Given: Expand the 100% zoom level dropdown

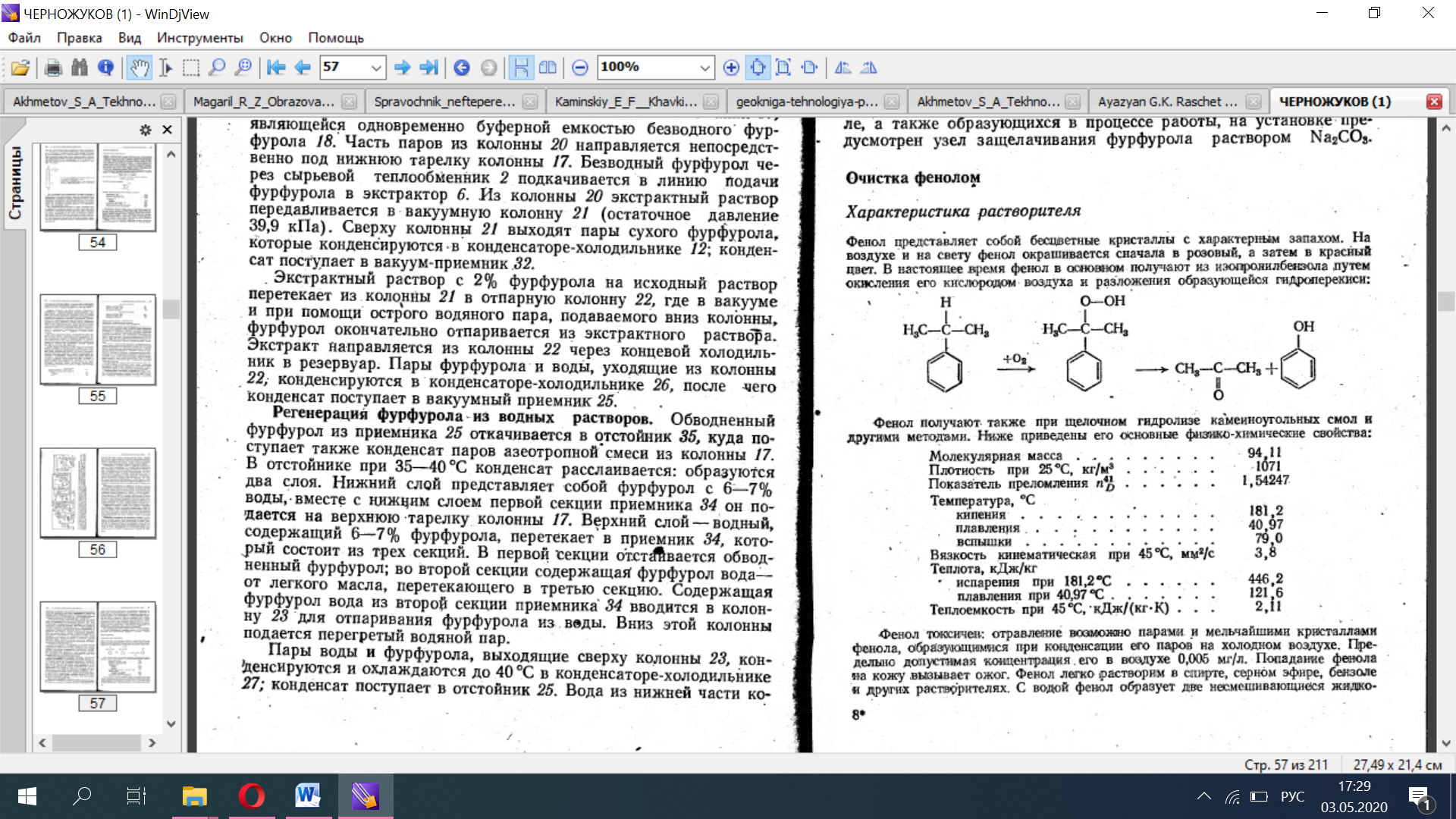Looking at the screenshot, I should pyautogui.click(x=704, y=68).
